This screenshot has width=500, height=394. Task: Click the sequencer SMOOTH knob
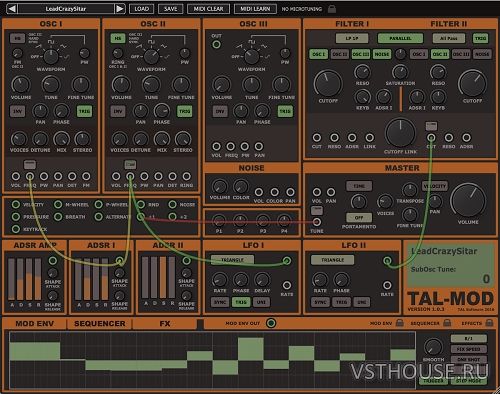click(433, 346)
